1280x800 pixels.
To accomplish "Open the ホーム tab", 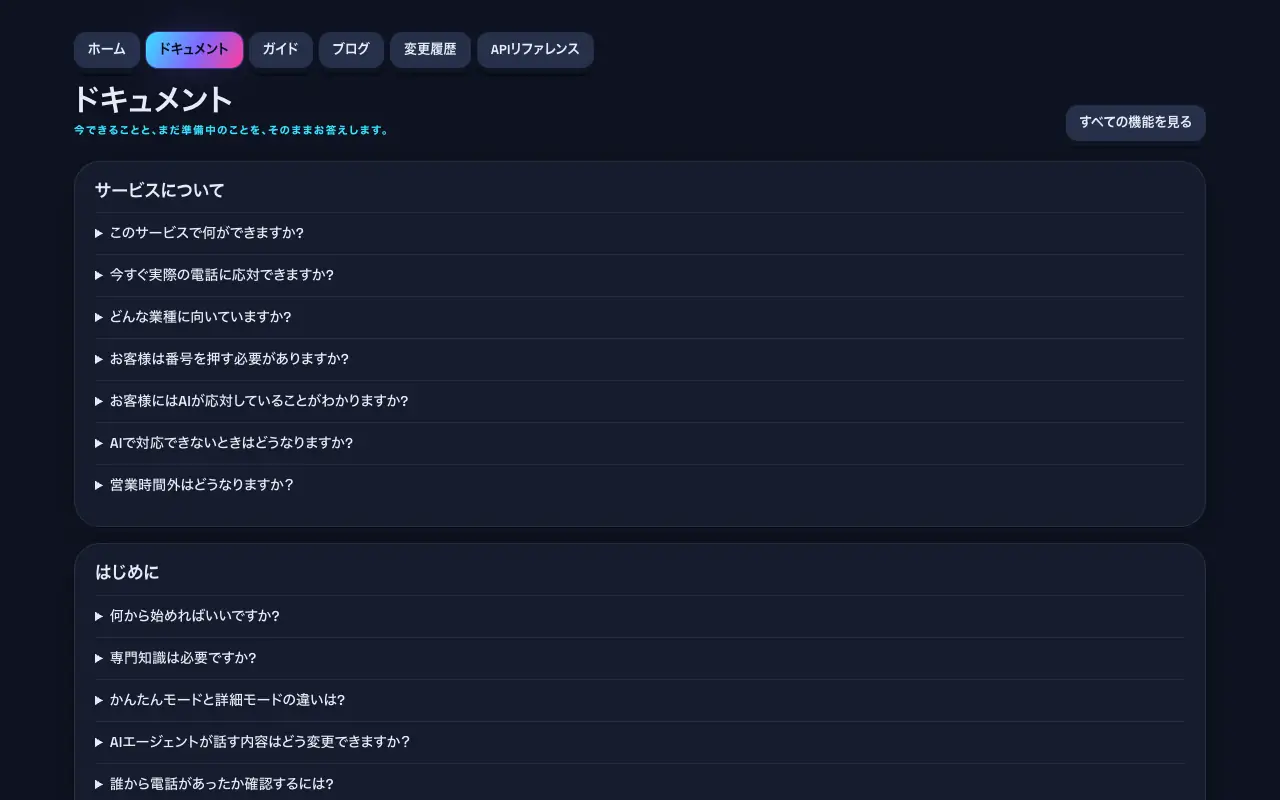I will 107,50.
